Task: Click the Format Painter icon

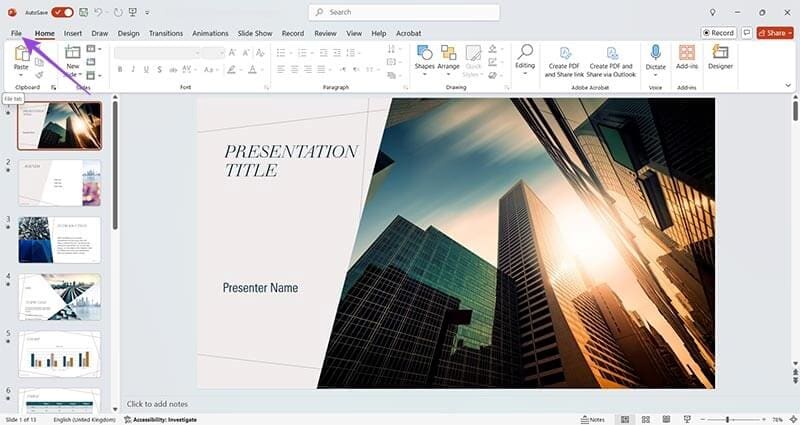Action: coord(39,74)
